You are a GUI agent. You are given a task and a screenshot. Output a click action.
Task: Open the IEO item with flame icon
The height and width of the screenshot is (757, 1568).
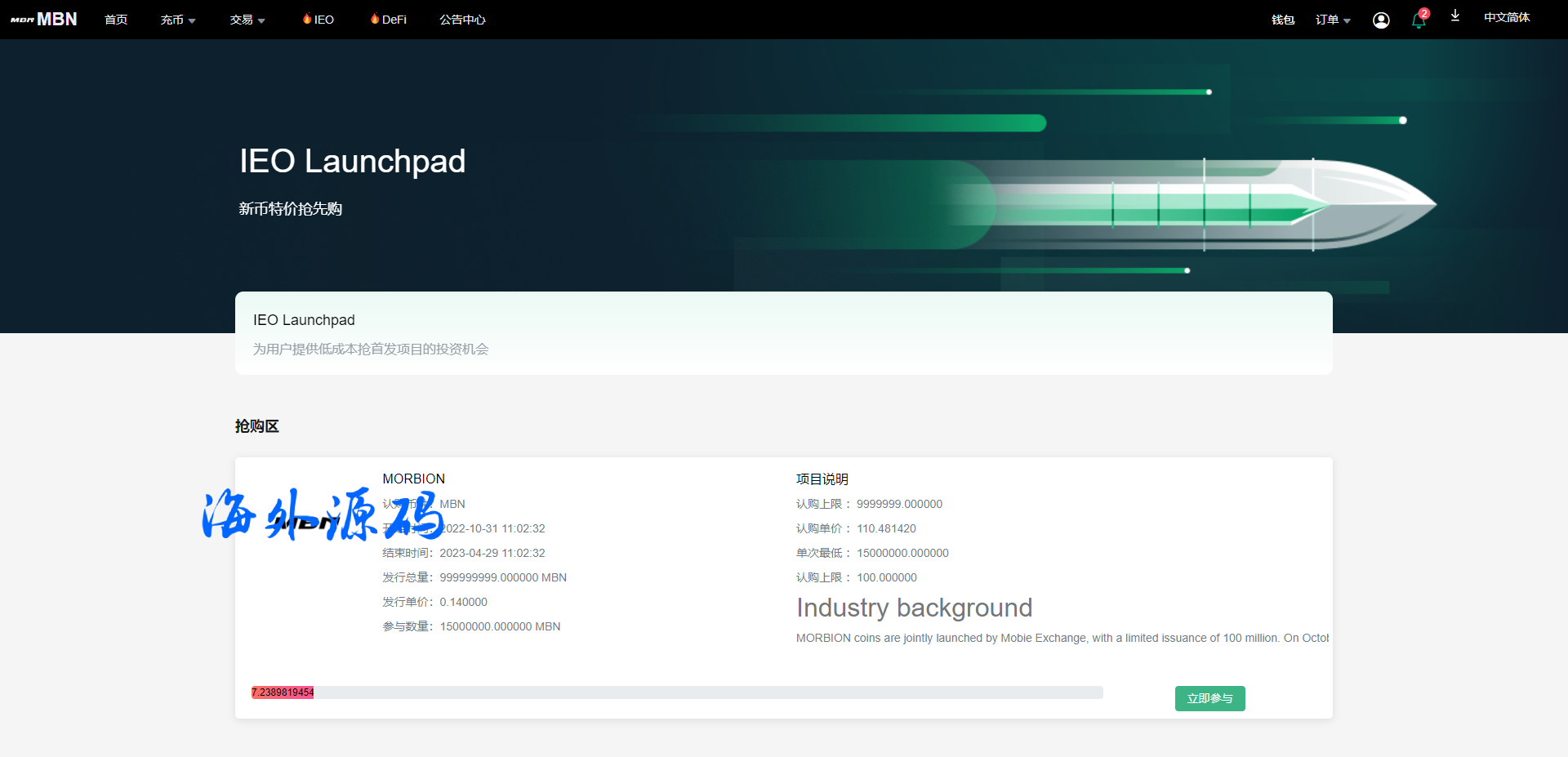point(318,20)
